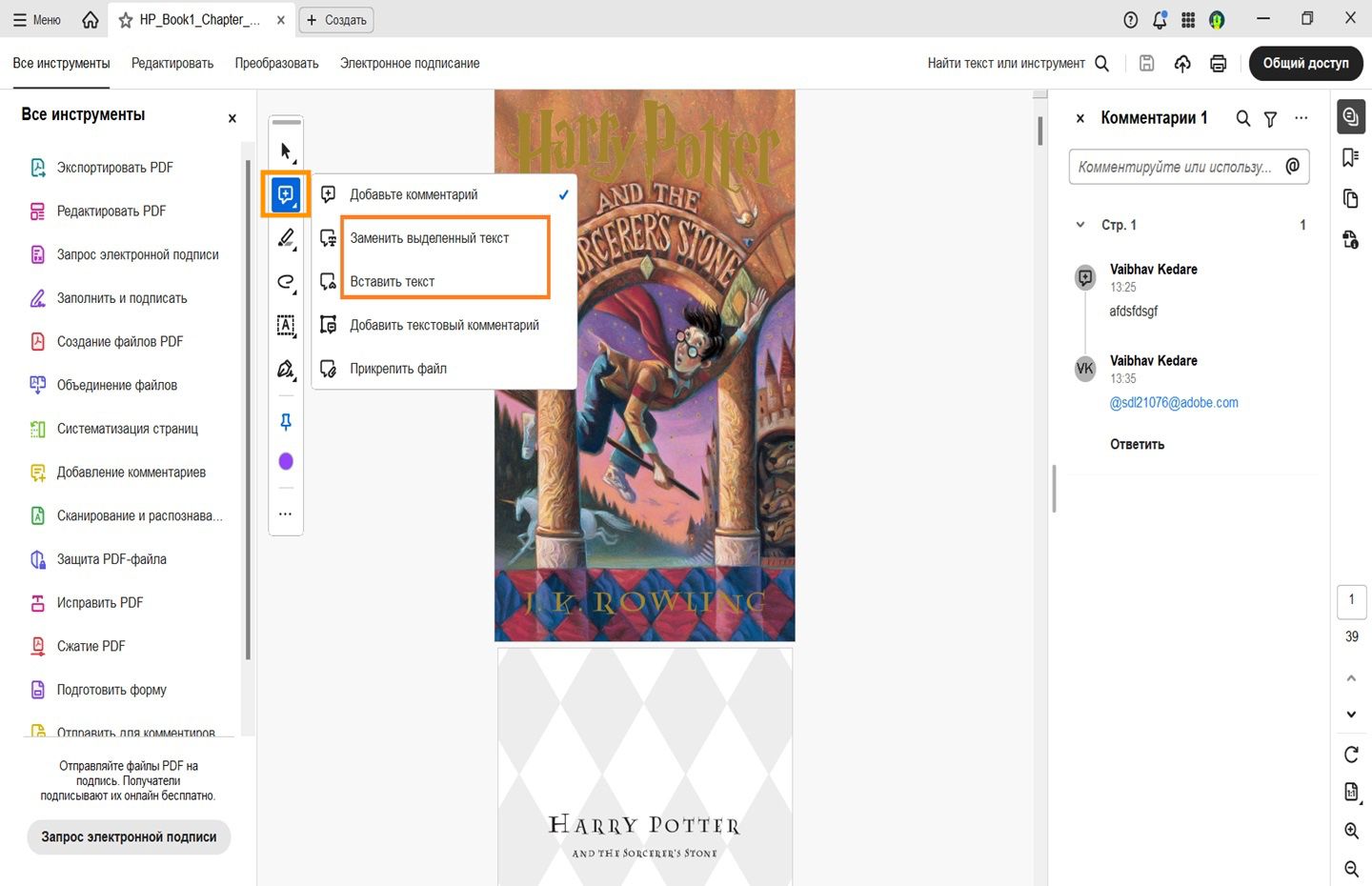Search comments with the magnifier icon
The image size is (1372, 886).
(x=1243, y=118)
